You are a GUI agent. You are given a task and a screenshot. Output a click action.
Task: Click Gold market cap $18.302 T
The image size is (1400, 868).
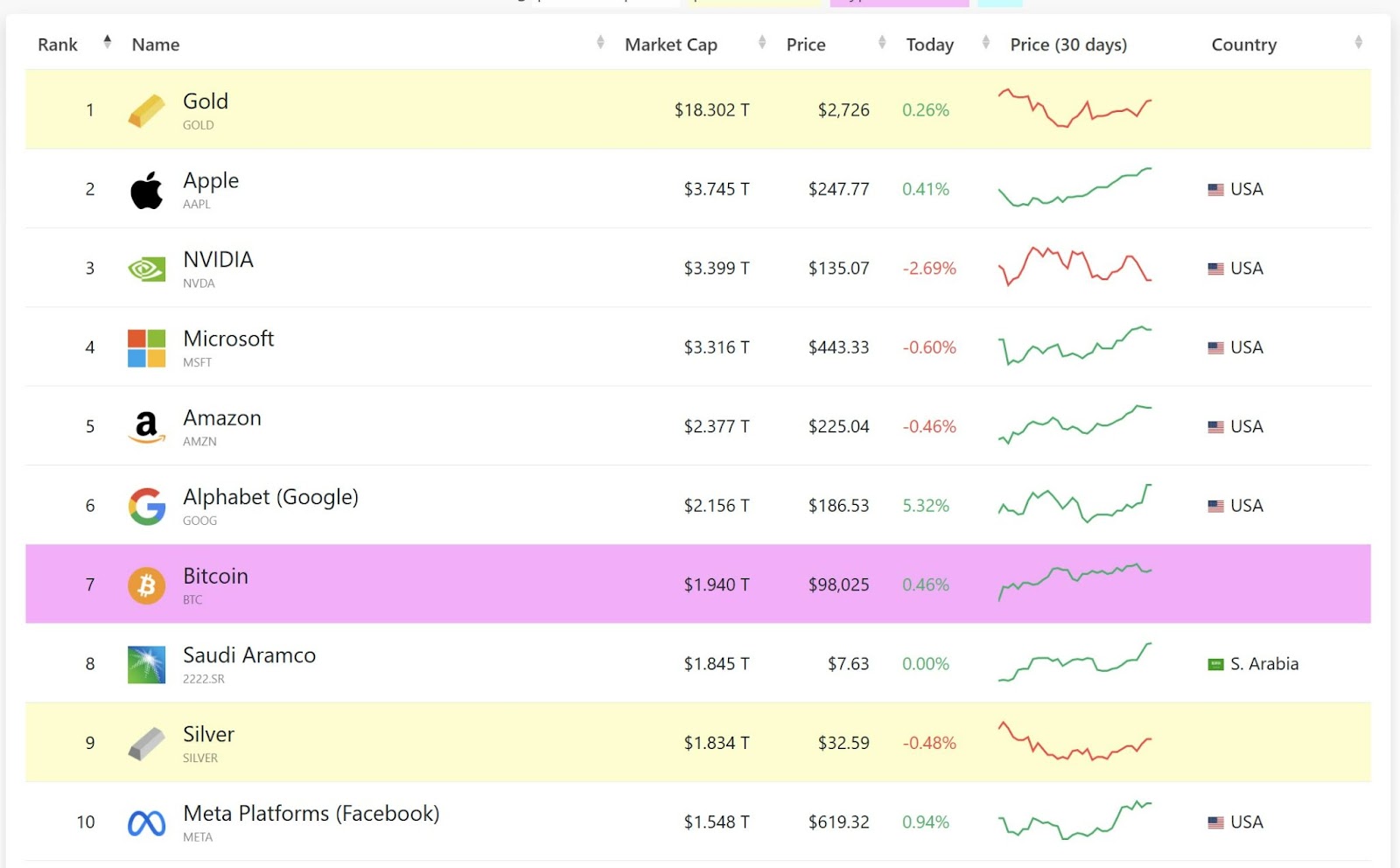click(x=711, y=110)
